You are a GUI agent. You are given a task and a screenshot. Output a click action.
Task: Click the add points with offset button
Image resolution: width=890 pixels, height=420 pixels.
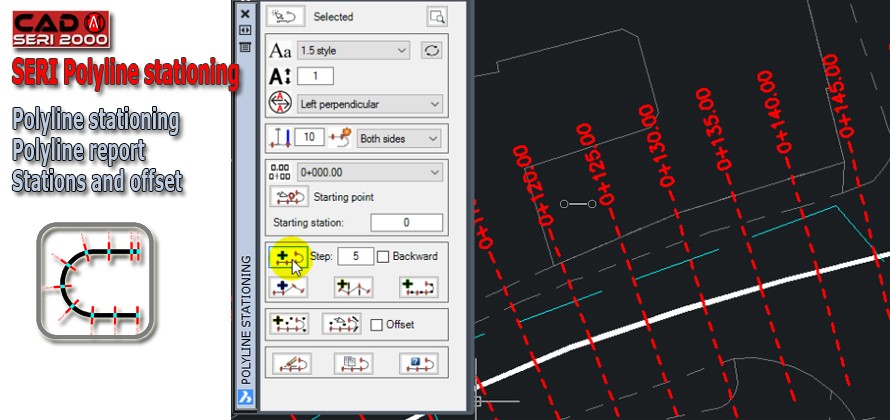(289, 324)
